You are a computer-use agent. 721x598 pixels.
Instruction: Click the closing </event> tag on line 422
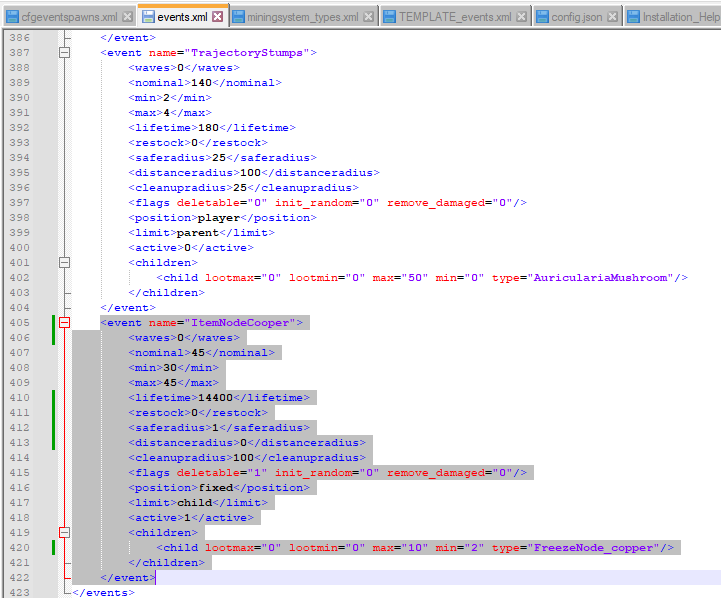(x=128, y=578)
